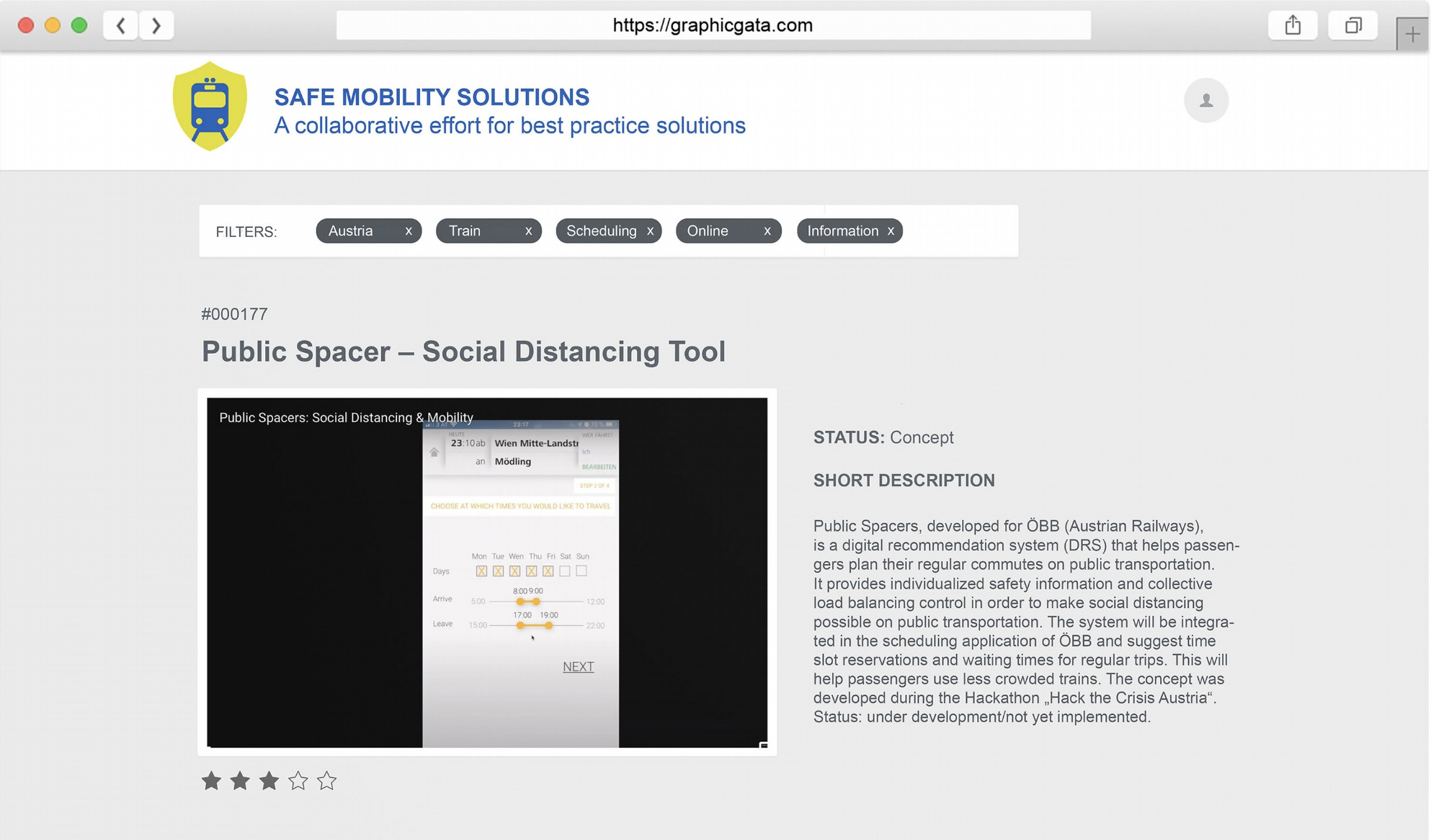Viewport: 1431px width, 840px height.
Task: Click the STATUS: Concept text
Action: click(x=883, y=437)
